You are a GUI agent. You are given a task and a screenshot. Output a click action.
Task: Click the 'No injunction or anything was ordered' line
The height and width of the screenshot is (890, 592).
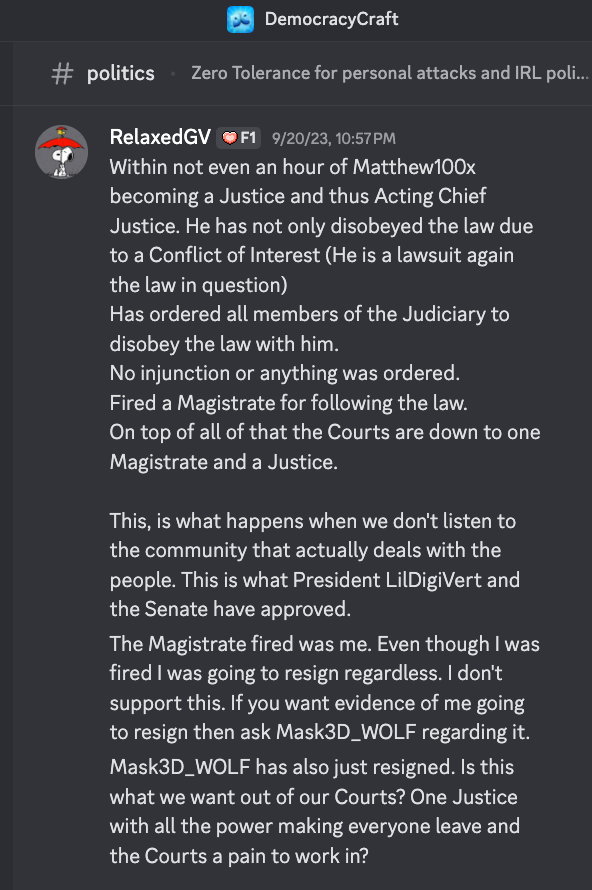(285, 373)
